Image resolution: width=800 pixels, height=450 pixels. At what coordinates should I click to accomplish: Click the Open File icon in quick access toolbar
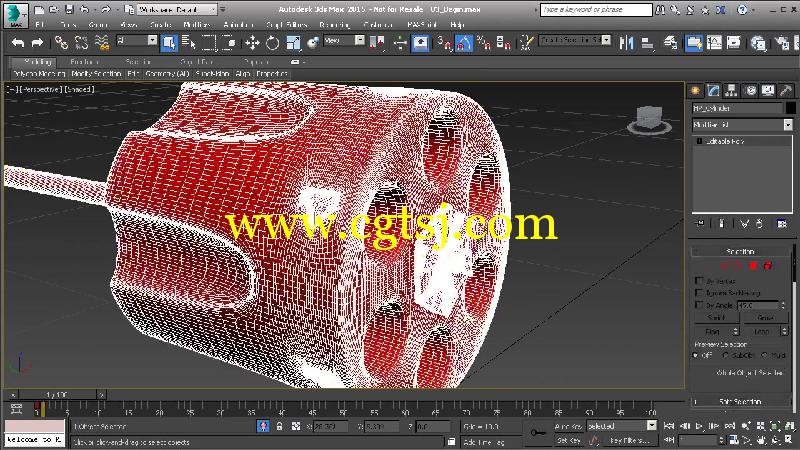(x=54, y=10)
